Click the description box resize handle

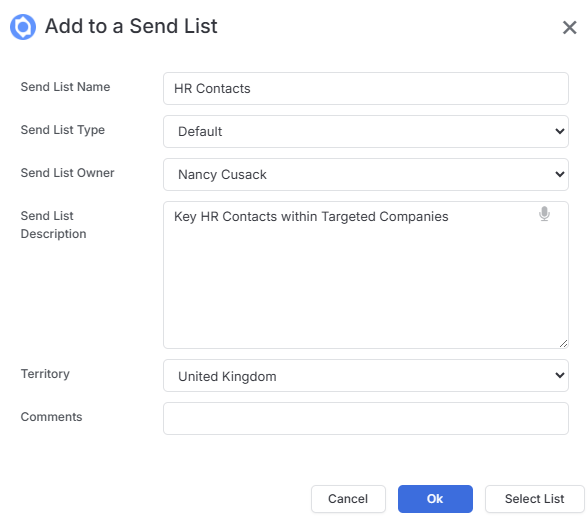(x=563, y=343)
